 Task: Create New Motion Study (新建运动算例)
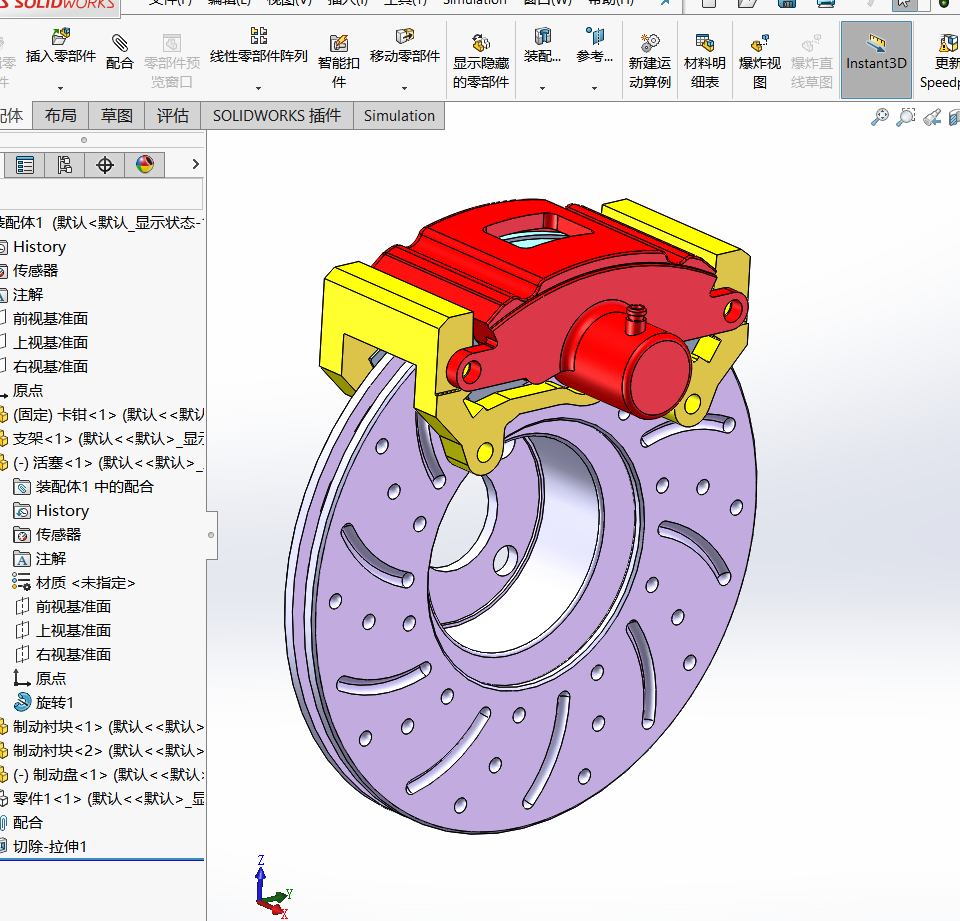pos(650,61)
